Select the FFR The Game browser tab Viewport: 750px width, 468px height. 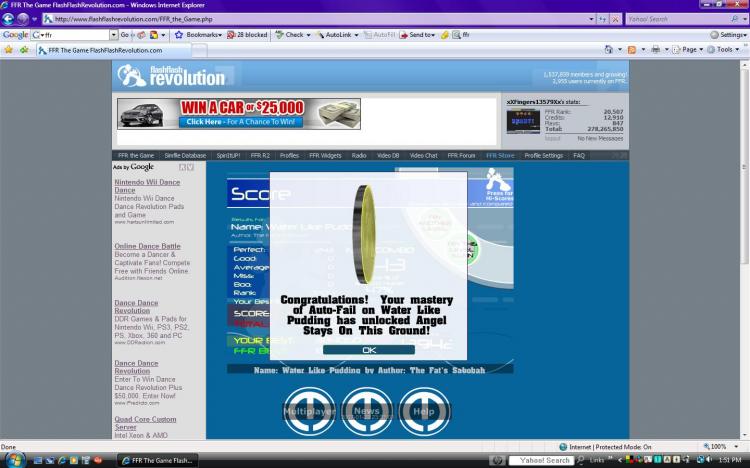(114, 50)
